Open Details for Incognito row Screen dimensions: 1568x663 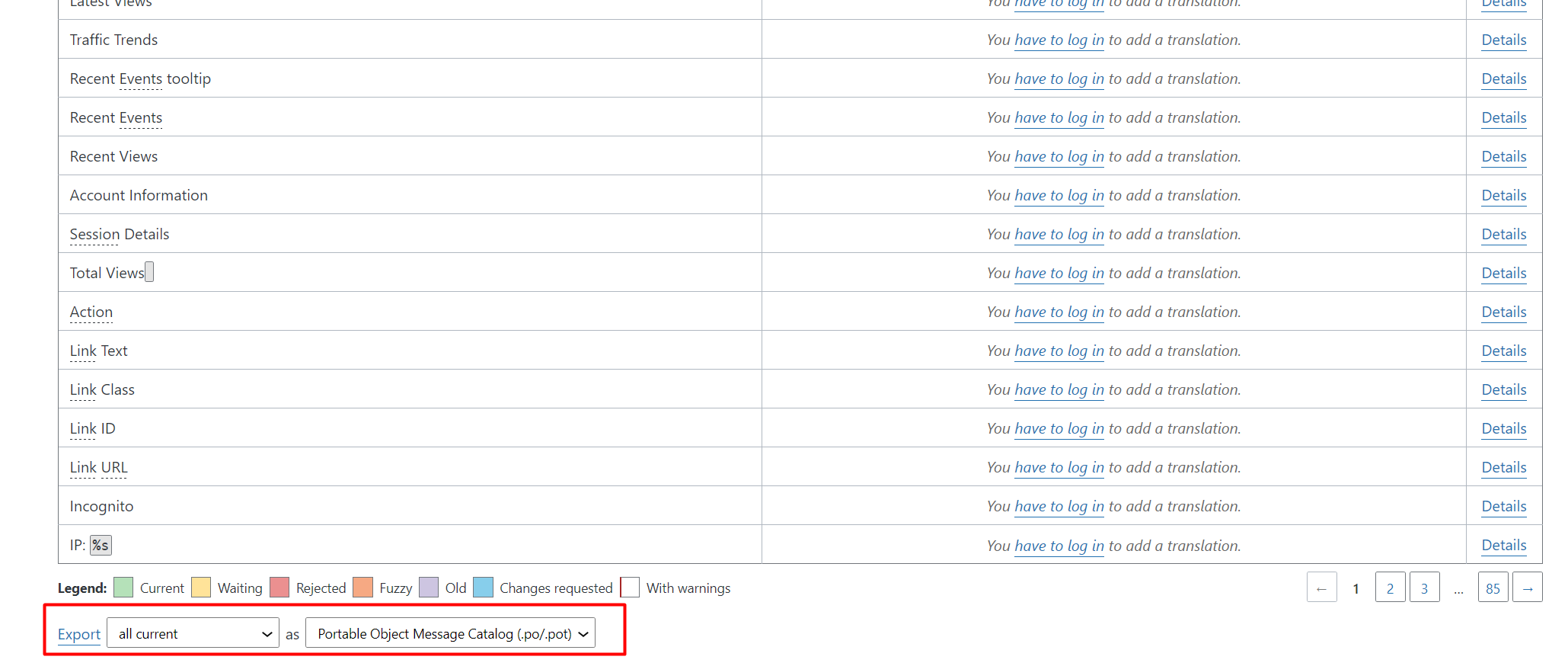[x=1503, y=506]
